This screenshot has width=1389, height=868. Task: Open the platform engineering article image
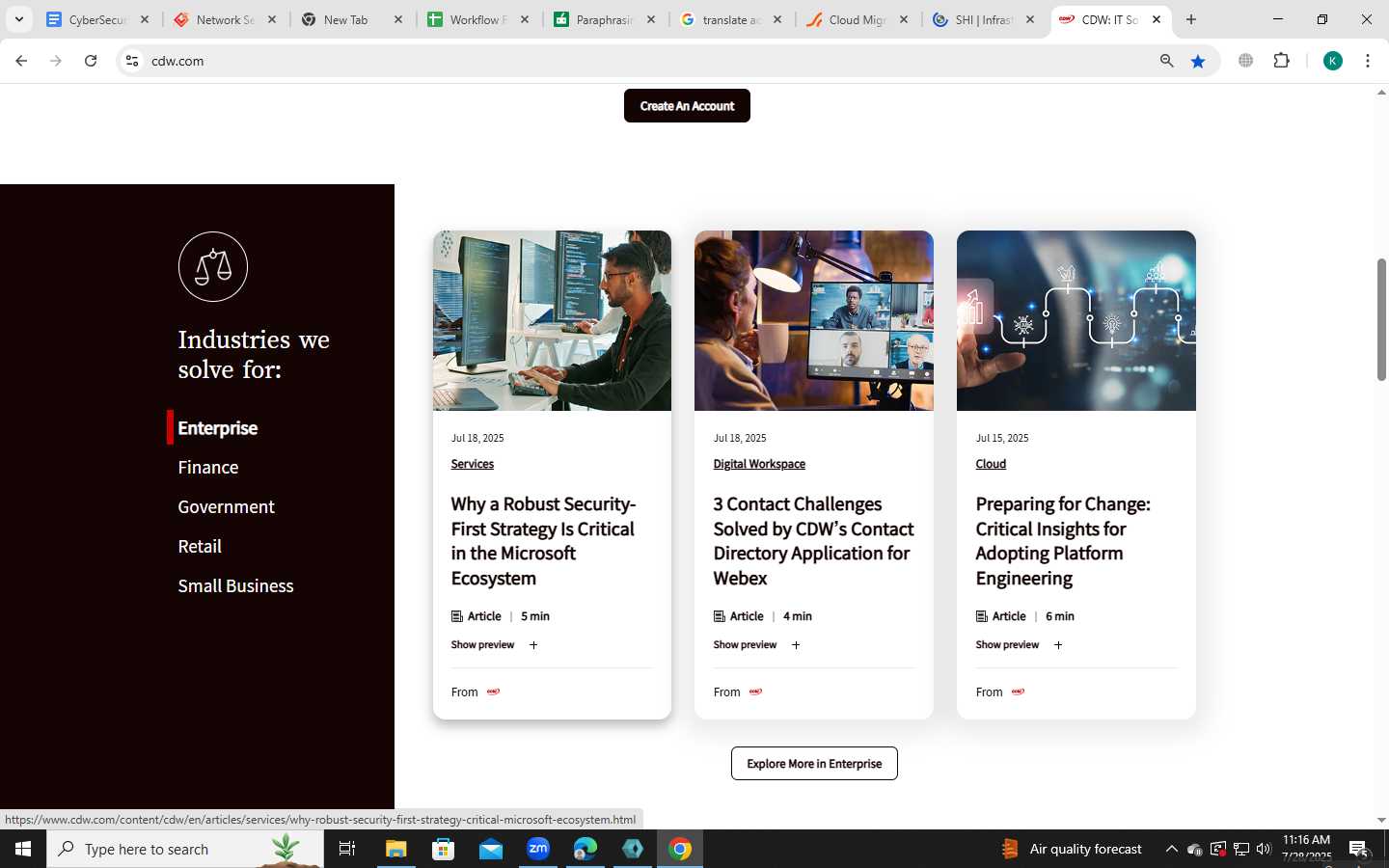click(x=1076, y=320)
